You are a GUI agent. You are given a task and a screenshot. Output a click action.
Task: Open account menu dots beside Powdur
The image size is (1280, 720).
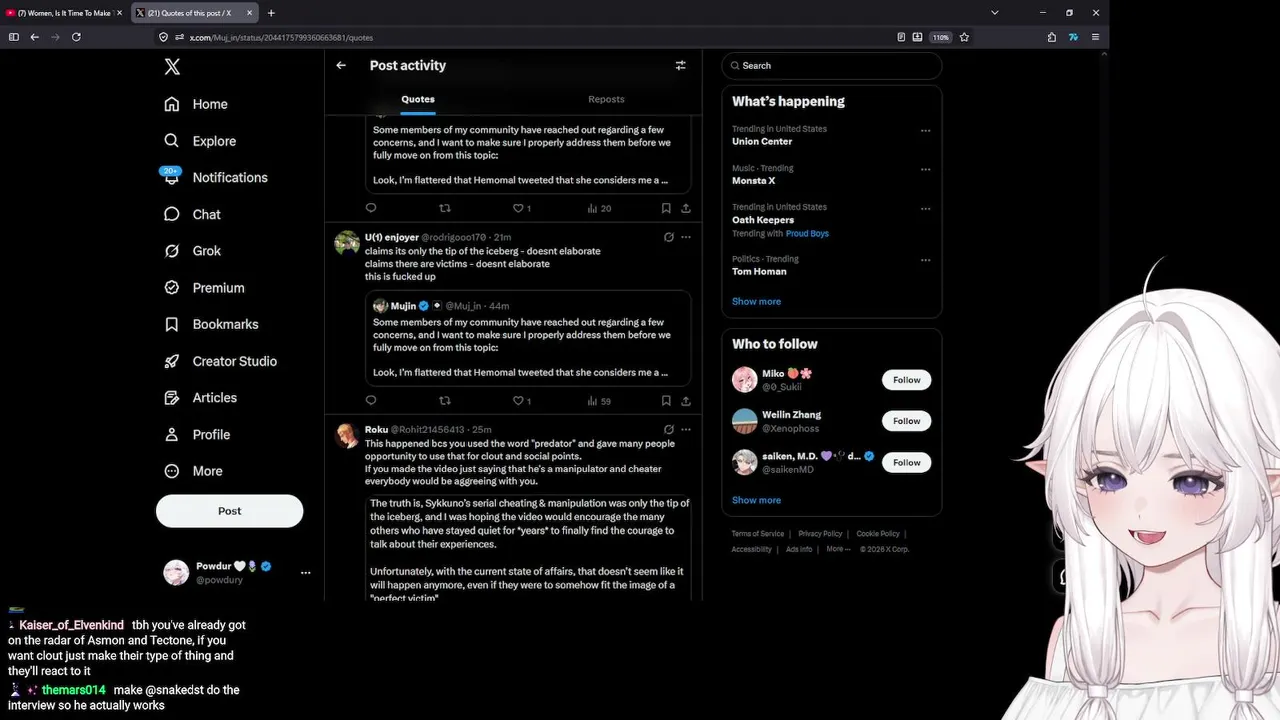[306, 573]
